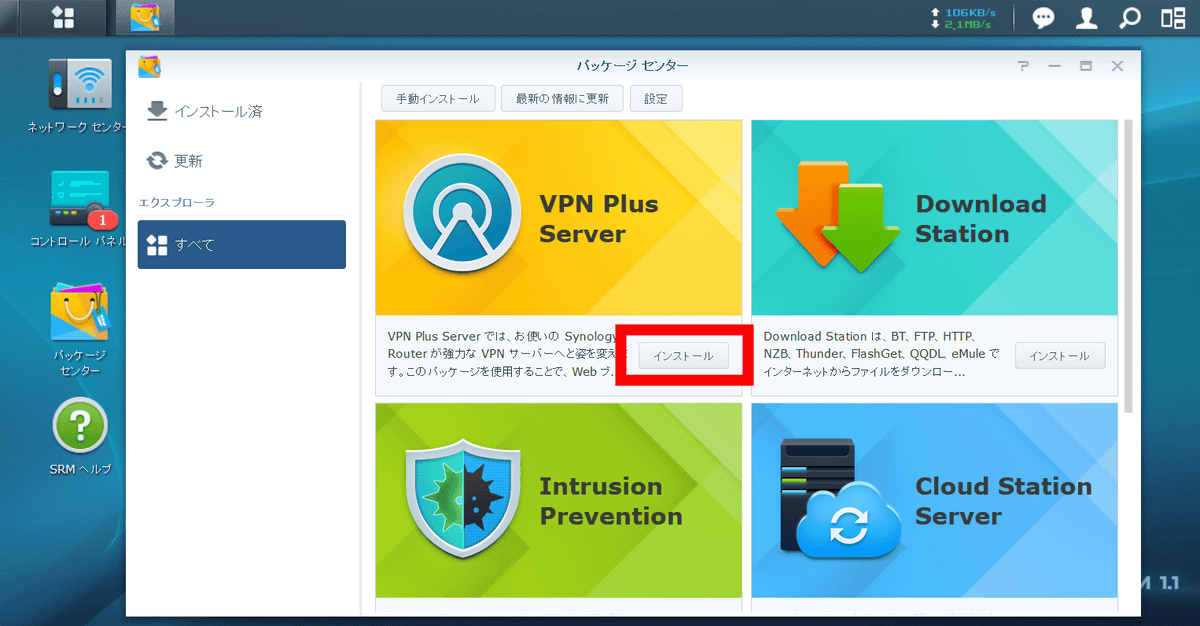Image resolution: width=1200 pixels, height=626 pixels.
Task: Open VPN Plus Server title text
Action: click(599, 219)
